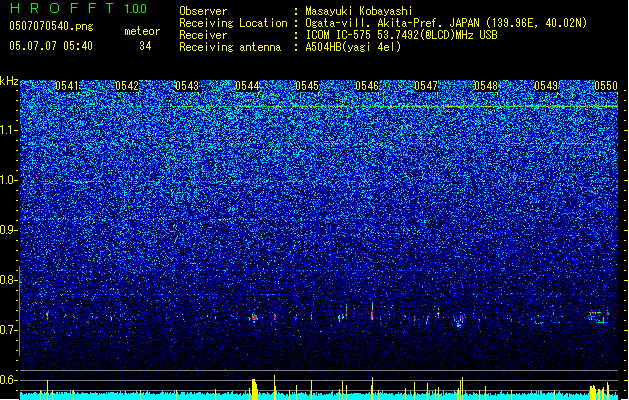Click the Receiving Location label
Screen dimensions: 629x400
233,23
